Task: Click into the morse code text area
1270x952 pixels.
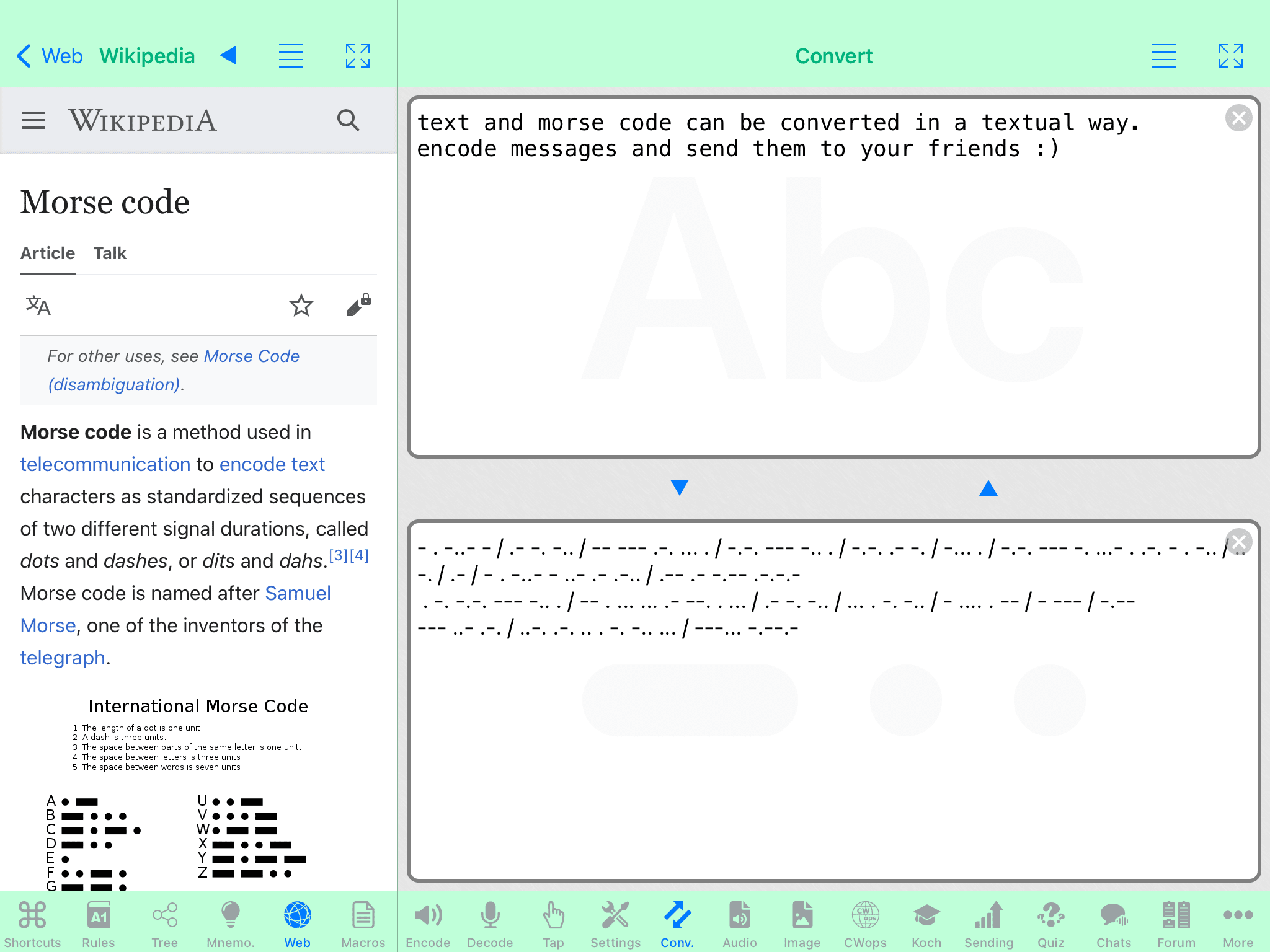Action: pos(834,700)
